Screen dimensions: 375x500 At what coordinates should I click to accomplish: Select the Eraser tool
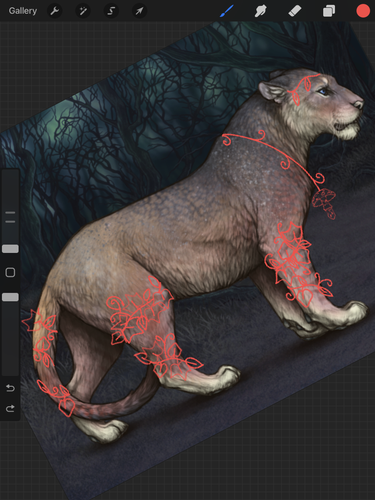pos(295,11)
